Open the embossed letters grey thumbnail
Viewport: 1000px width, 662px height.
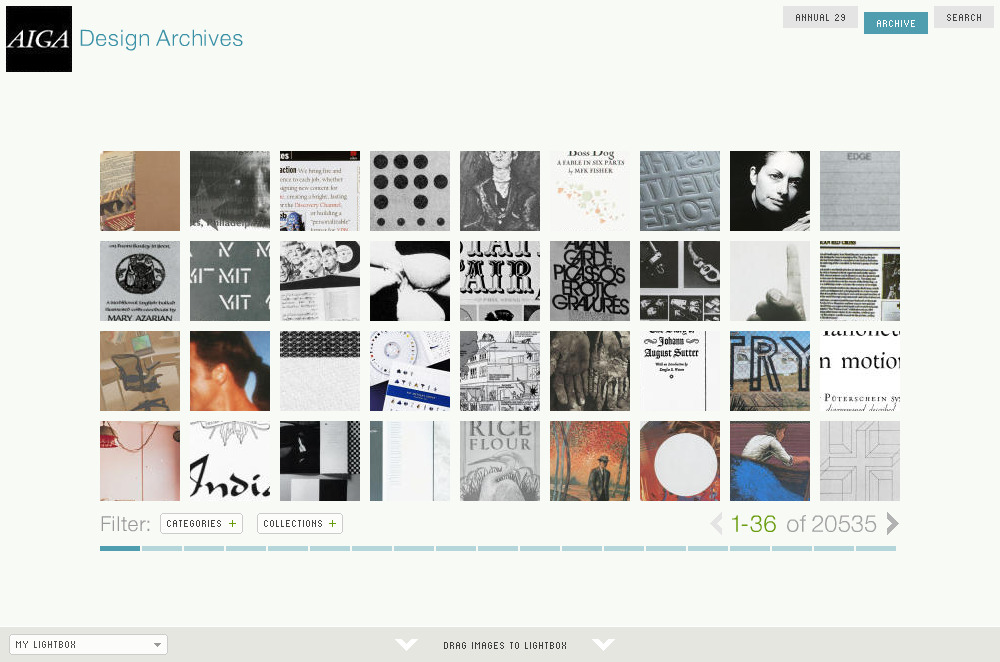pyautogui.click(x=680, y=191)
